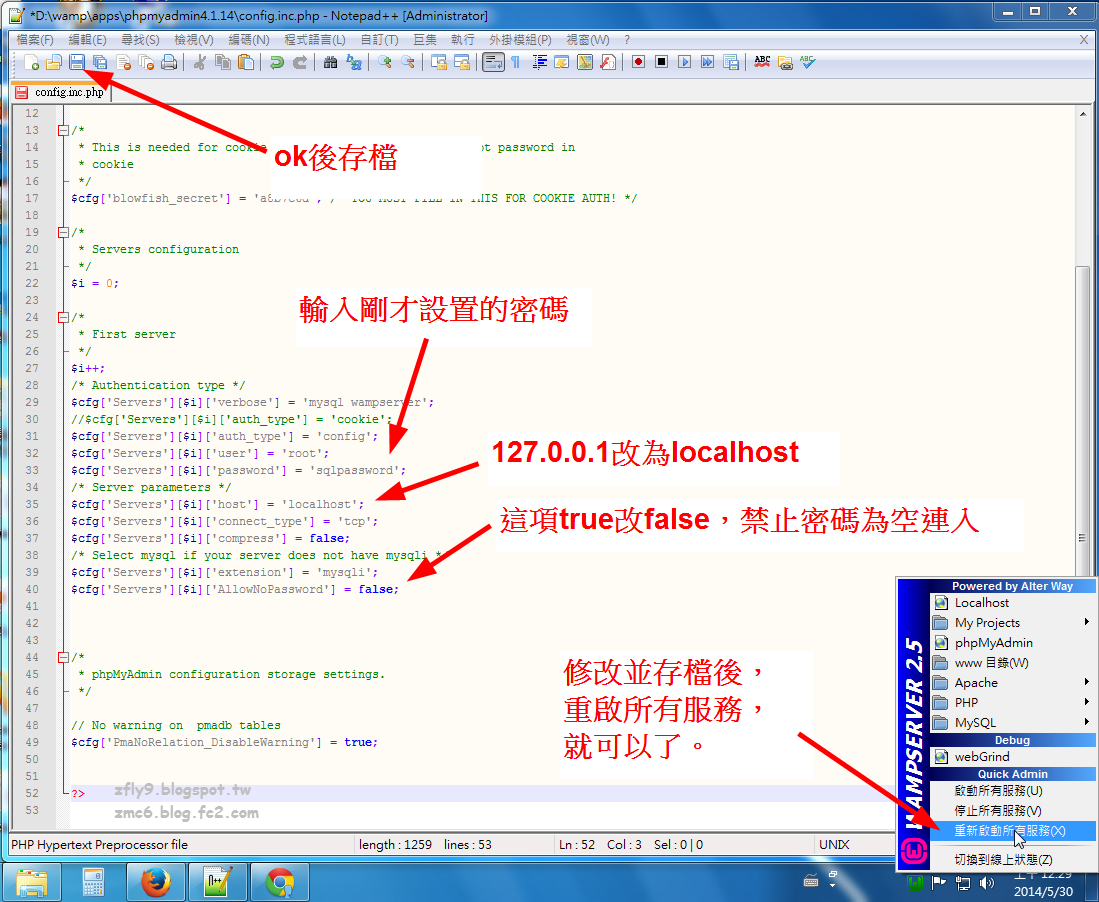Toggle show all characters pilcrow icon

pos(516,62)
